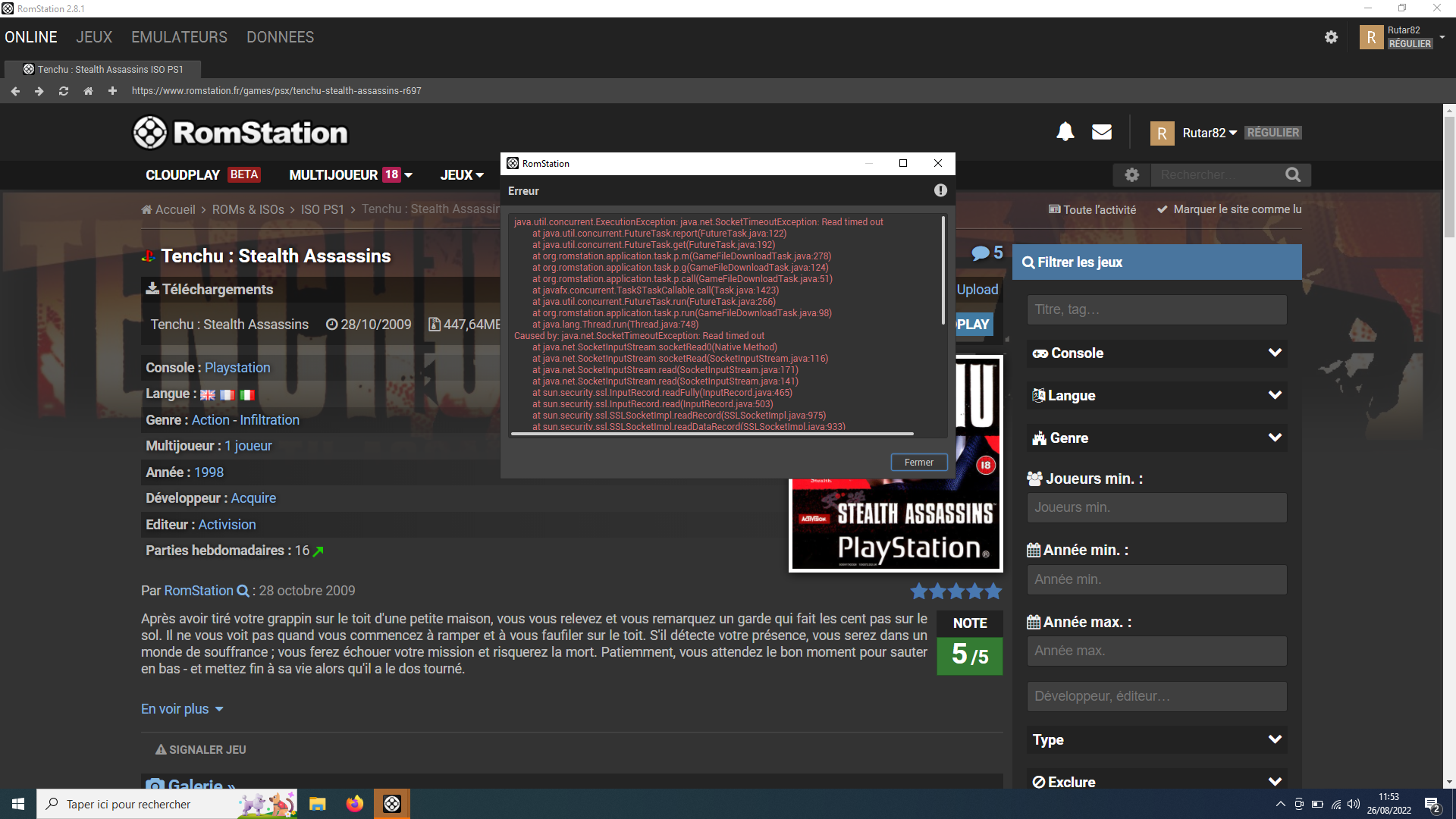Click the back navigation arrow
The height and width of the screenshot is (819, 1456).
[15, 91]
